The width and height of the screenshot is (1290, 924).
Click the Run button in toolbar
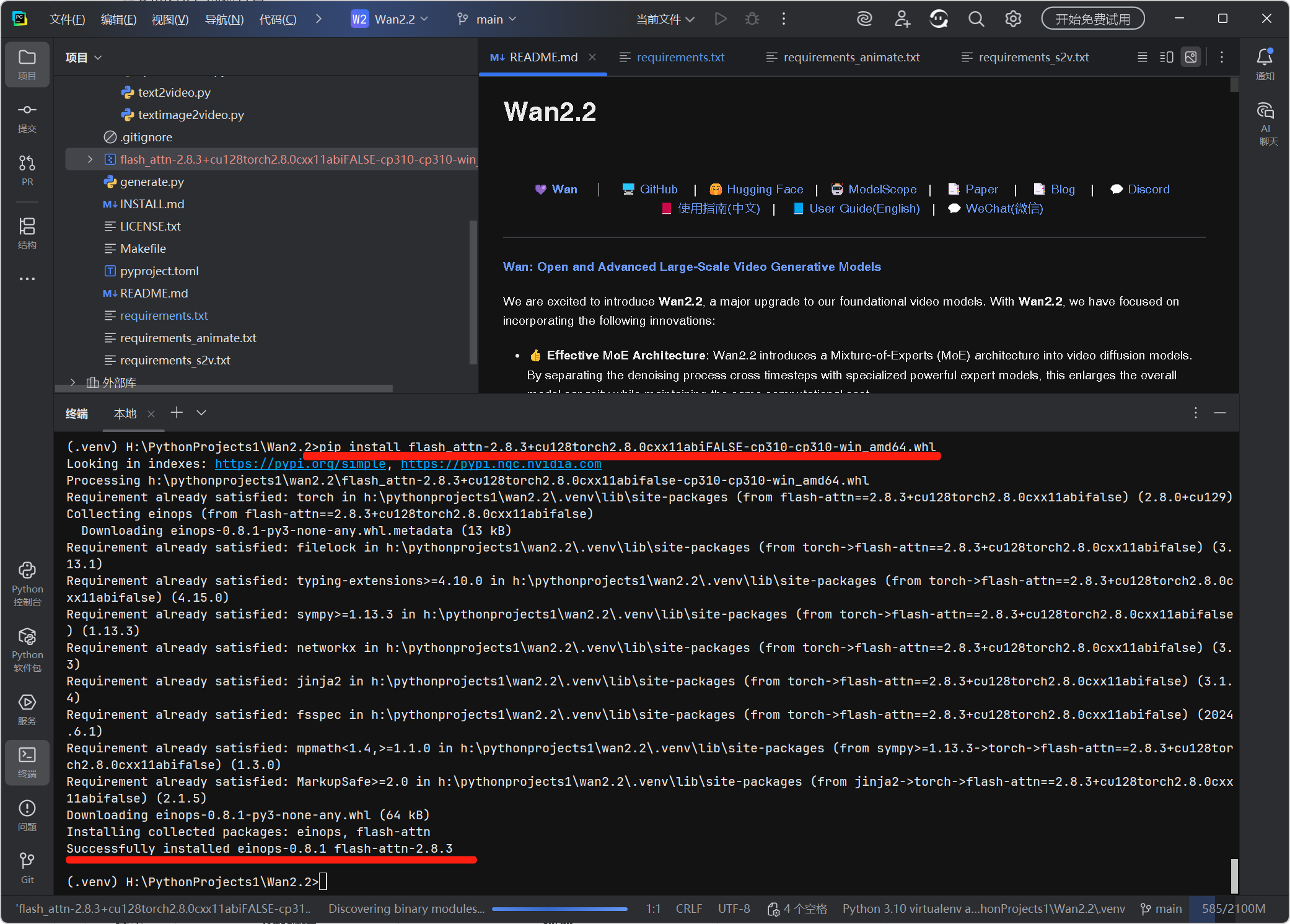point(720,19)
